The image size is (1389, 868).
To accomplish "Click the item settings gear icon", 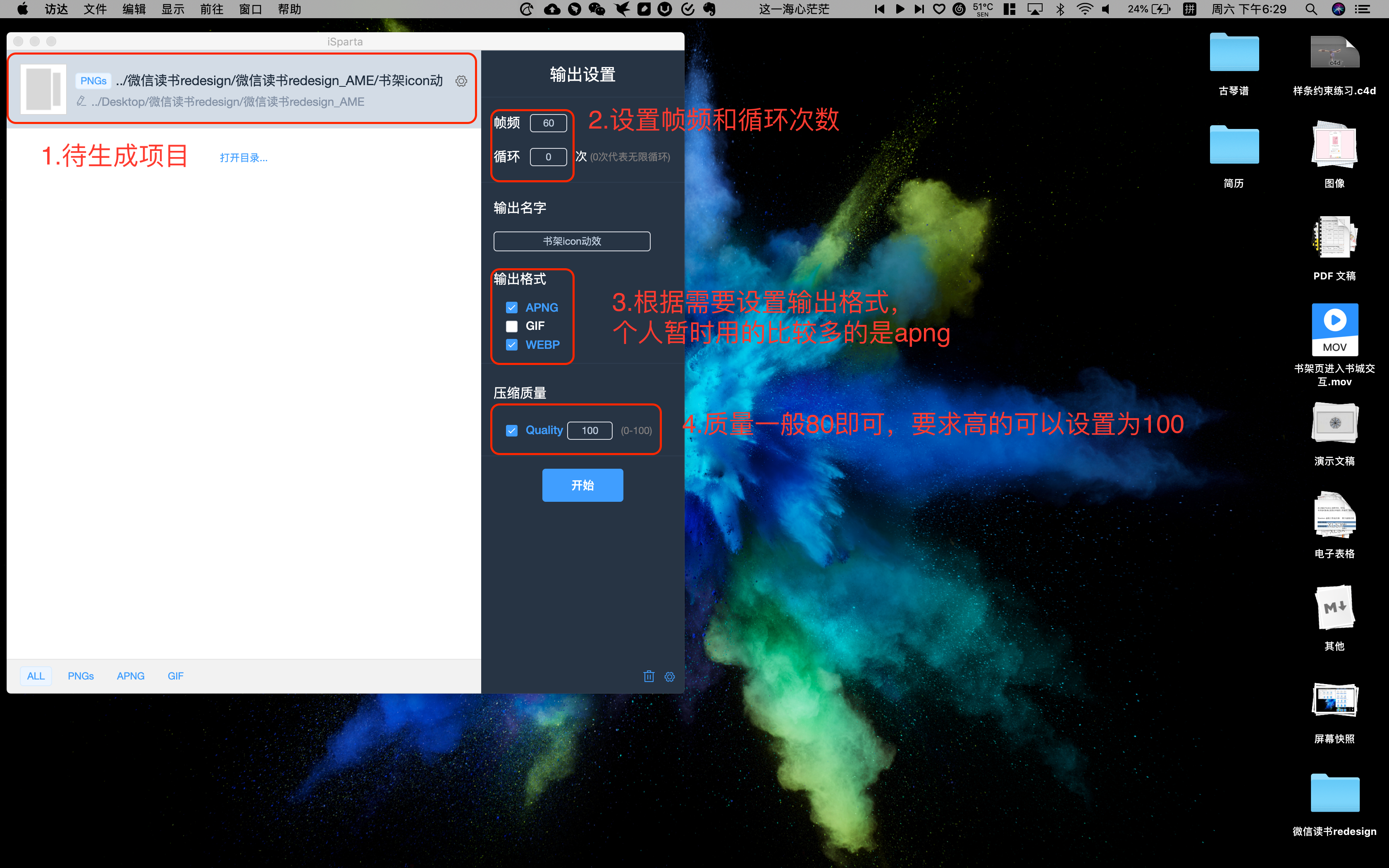I will tap(461, 81).
